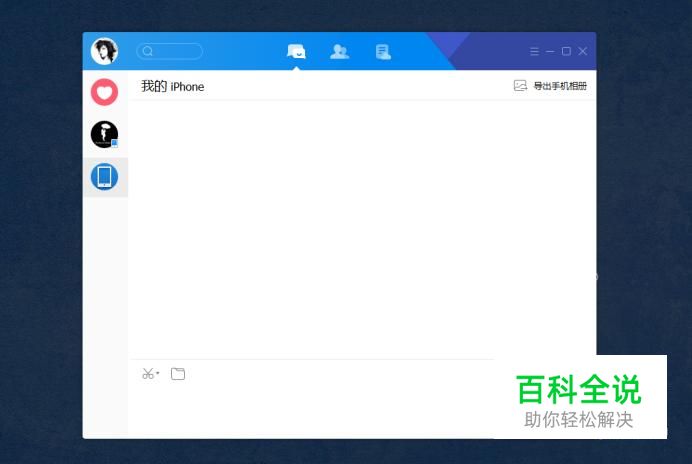692x464 pixels.
Task: Maximize the QQ window
Action: pyautogui.click(x=566, y=51)
